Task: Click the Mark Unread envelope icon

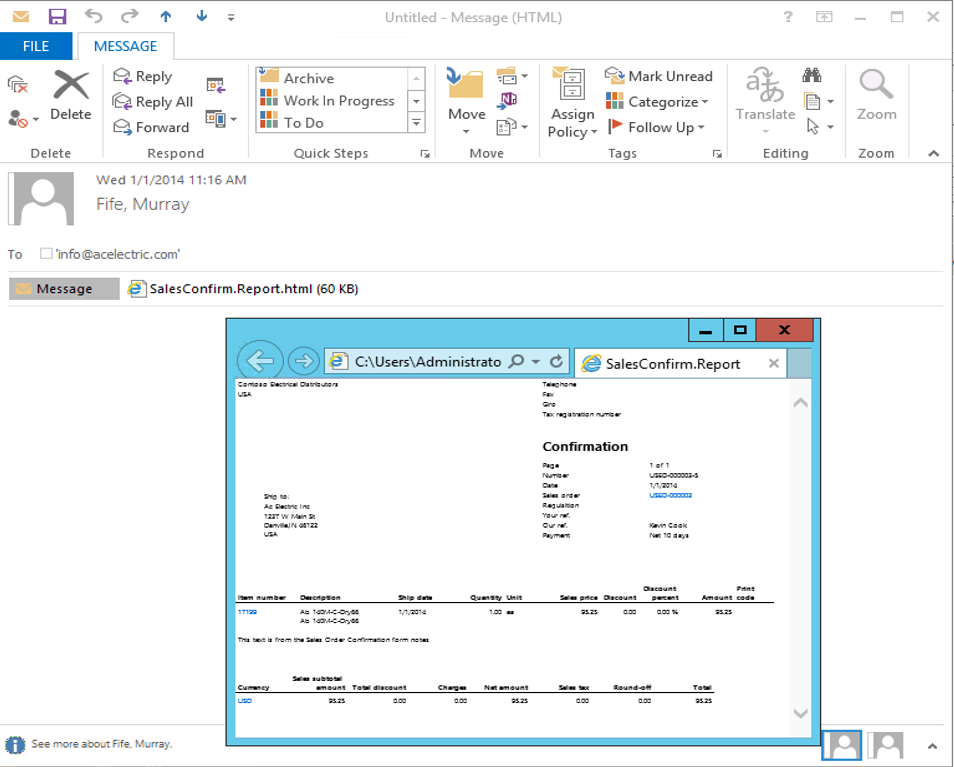Action: [x=615, y=76]
